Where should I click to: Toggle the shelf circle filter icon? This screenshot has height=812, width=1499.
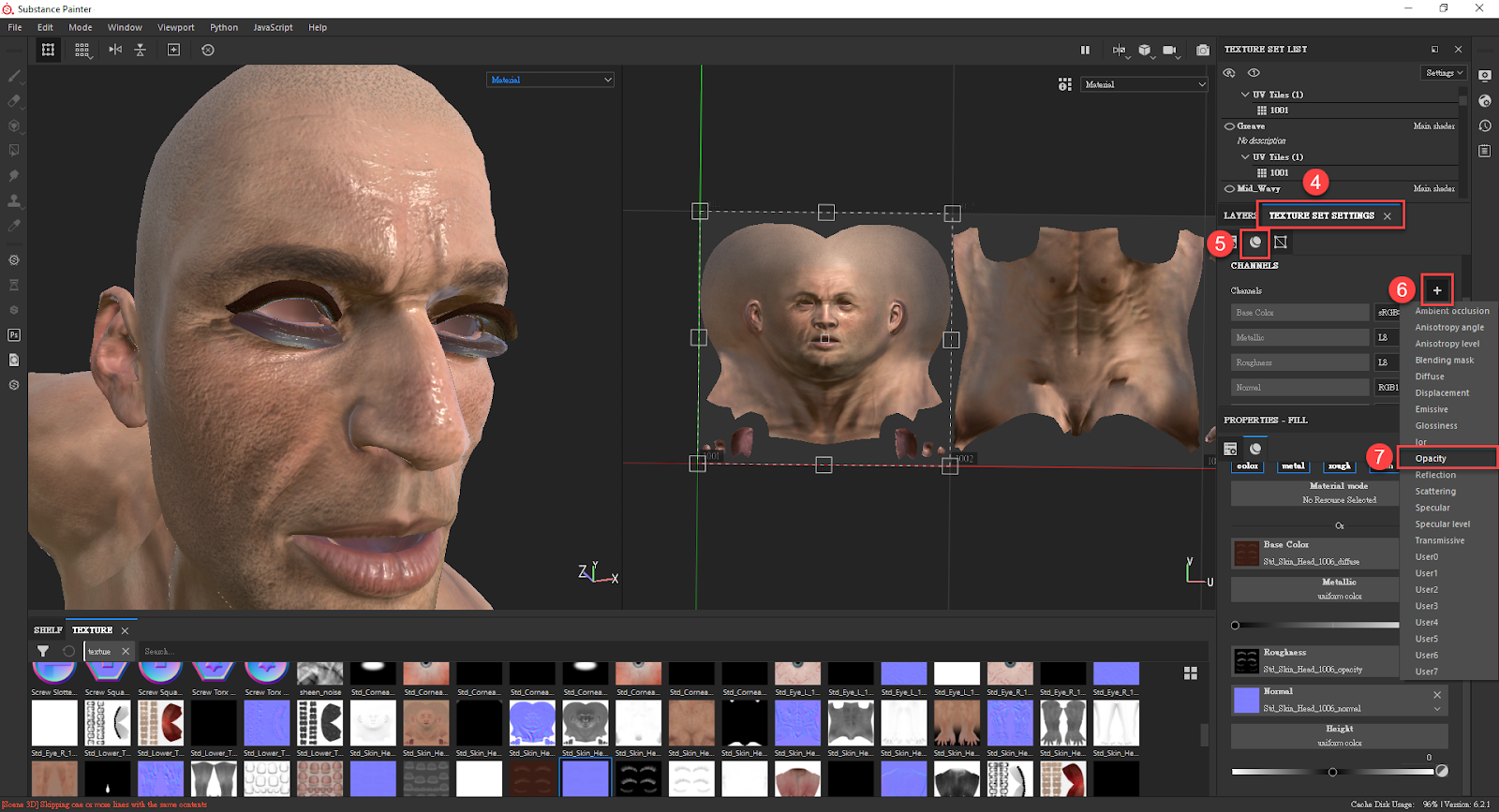(x=68, y=651)
